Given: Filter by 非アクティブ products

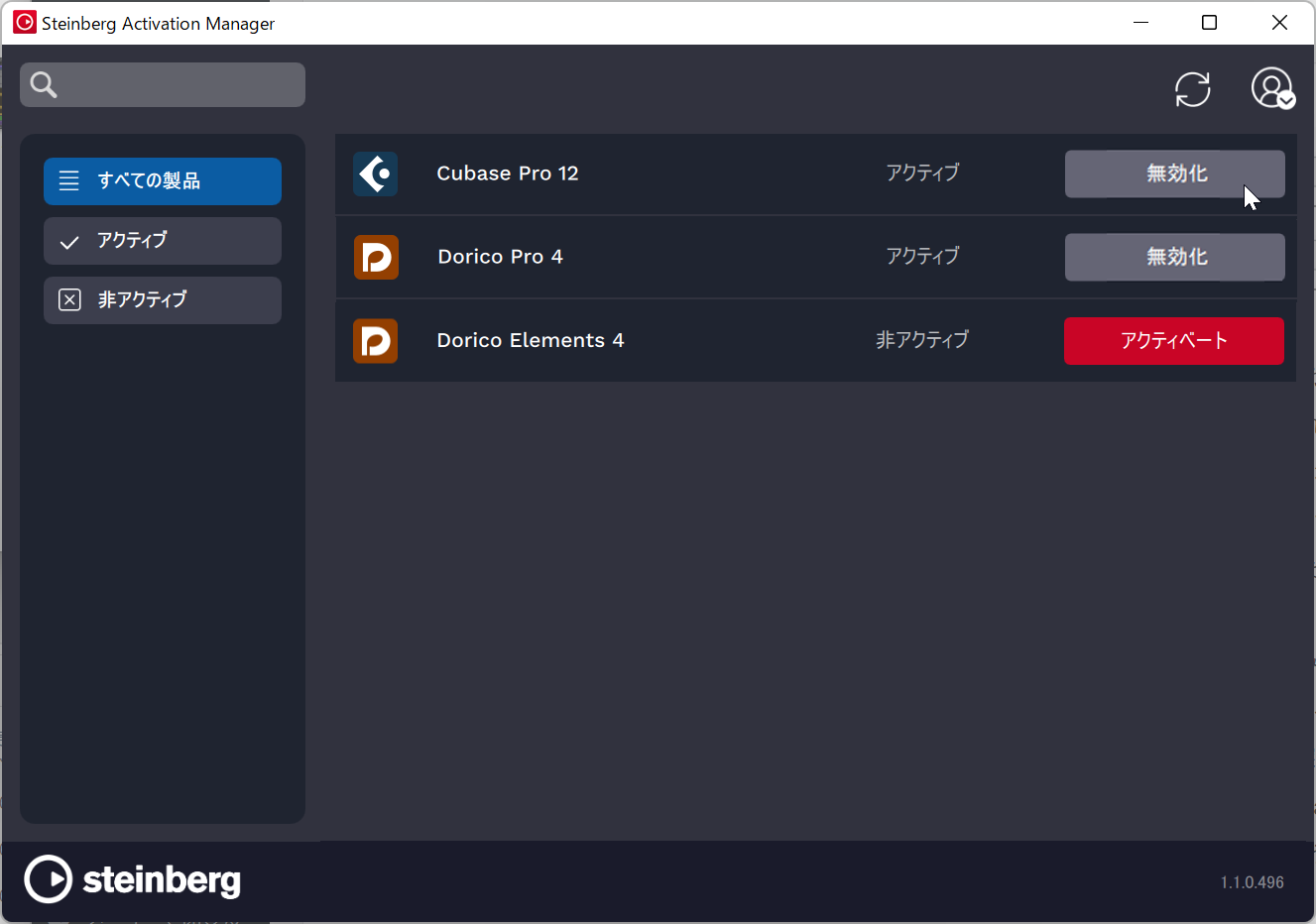Looking at the screenshot, I should pos(163,300).
